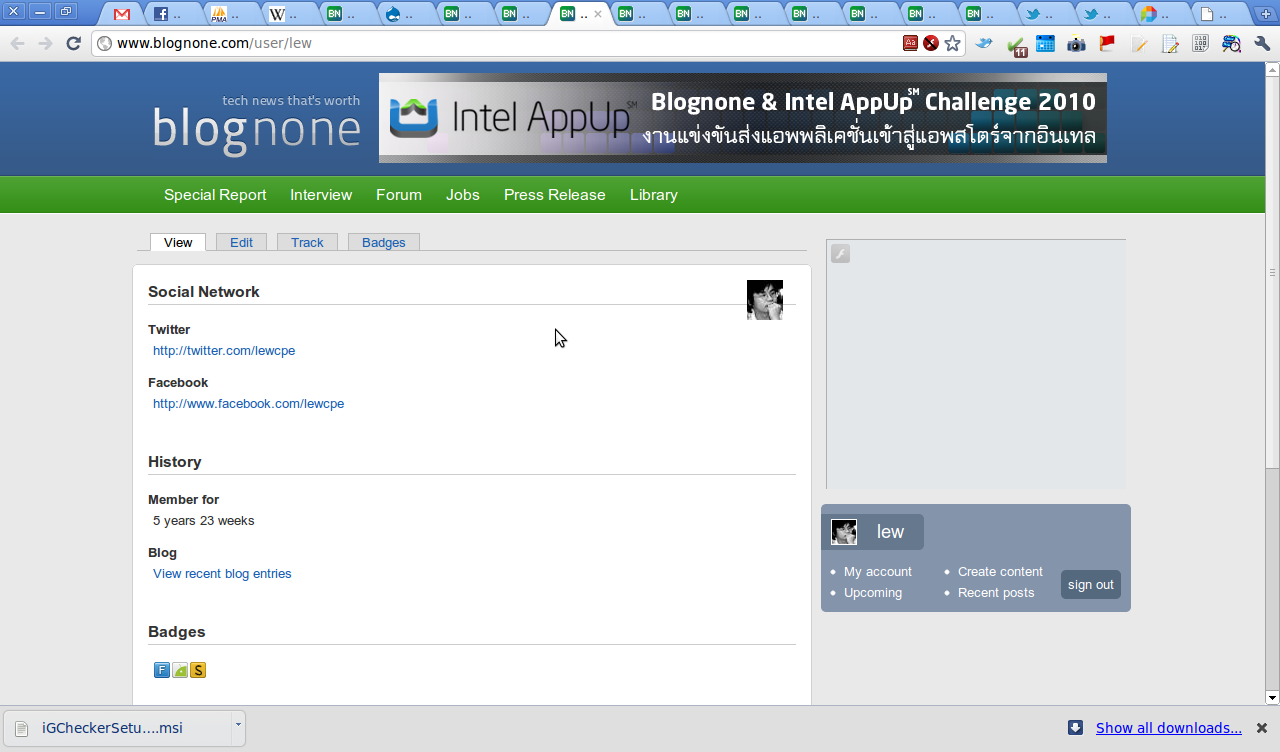Open the Intel AppUp Challenge banner
The width and height of the screenshot is (1280, 752).
[x=743, y=118]
